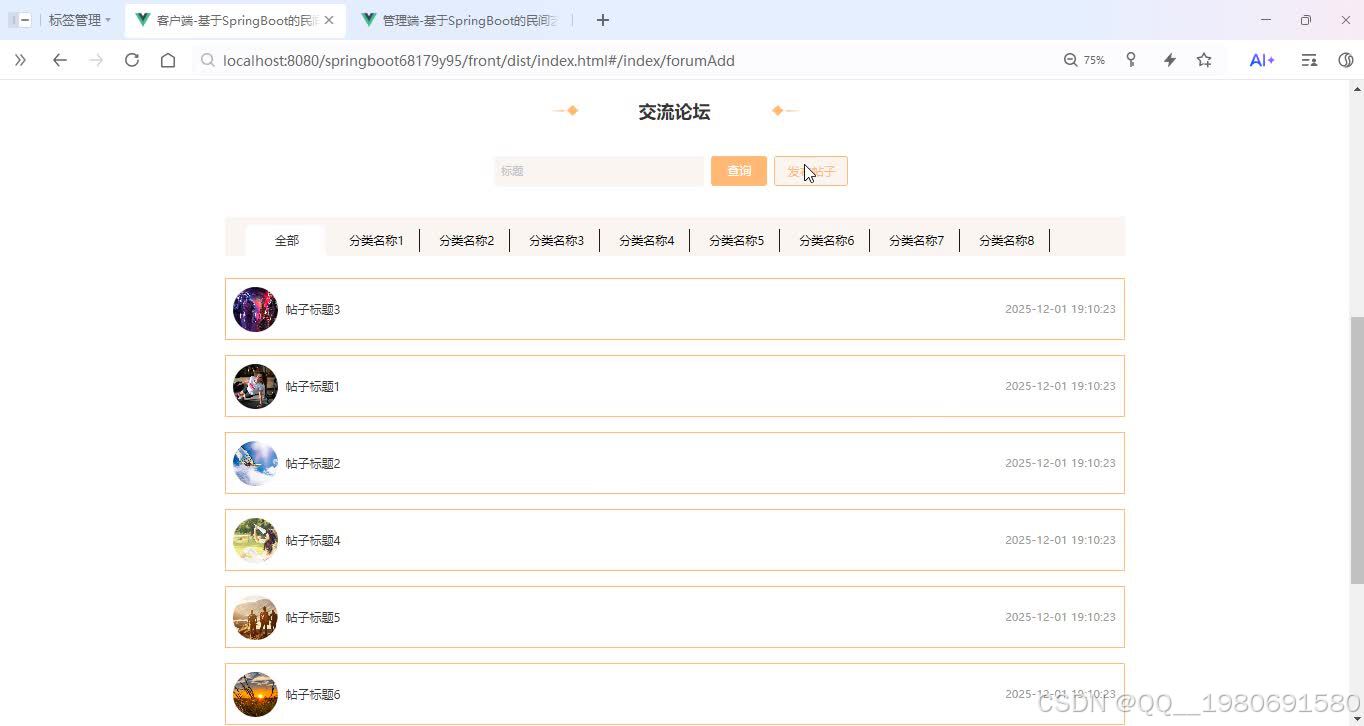Expand the hidden toolbar chevrons
The width and height of the screenshot is (1364, 726).
pyautogui.click(x=20, y=60)
